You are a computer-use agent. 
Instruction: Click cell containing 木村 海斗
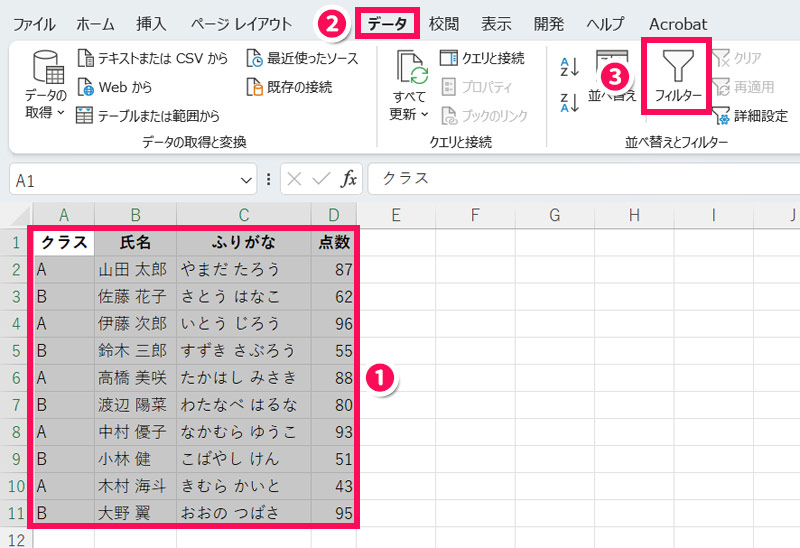(136, 486)
